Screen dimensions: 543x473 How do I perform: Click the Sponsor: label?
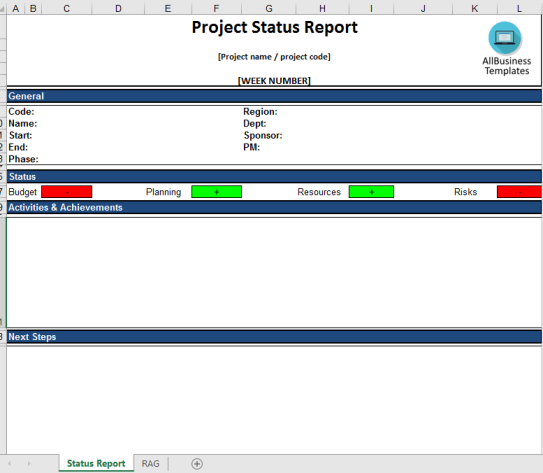click(263, 135)
